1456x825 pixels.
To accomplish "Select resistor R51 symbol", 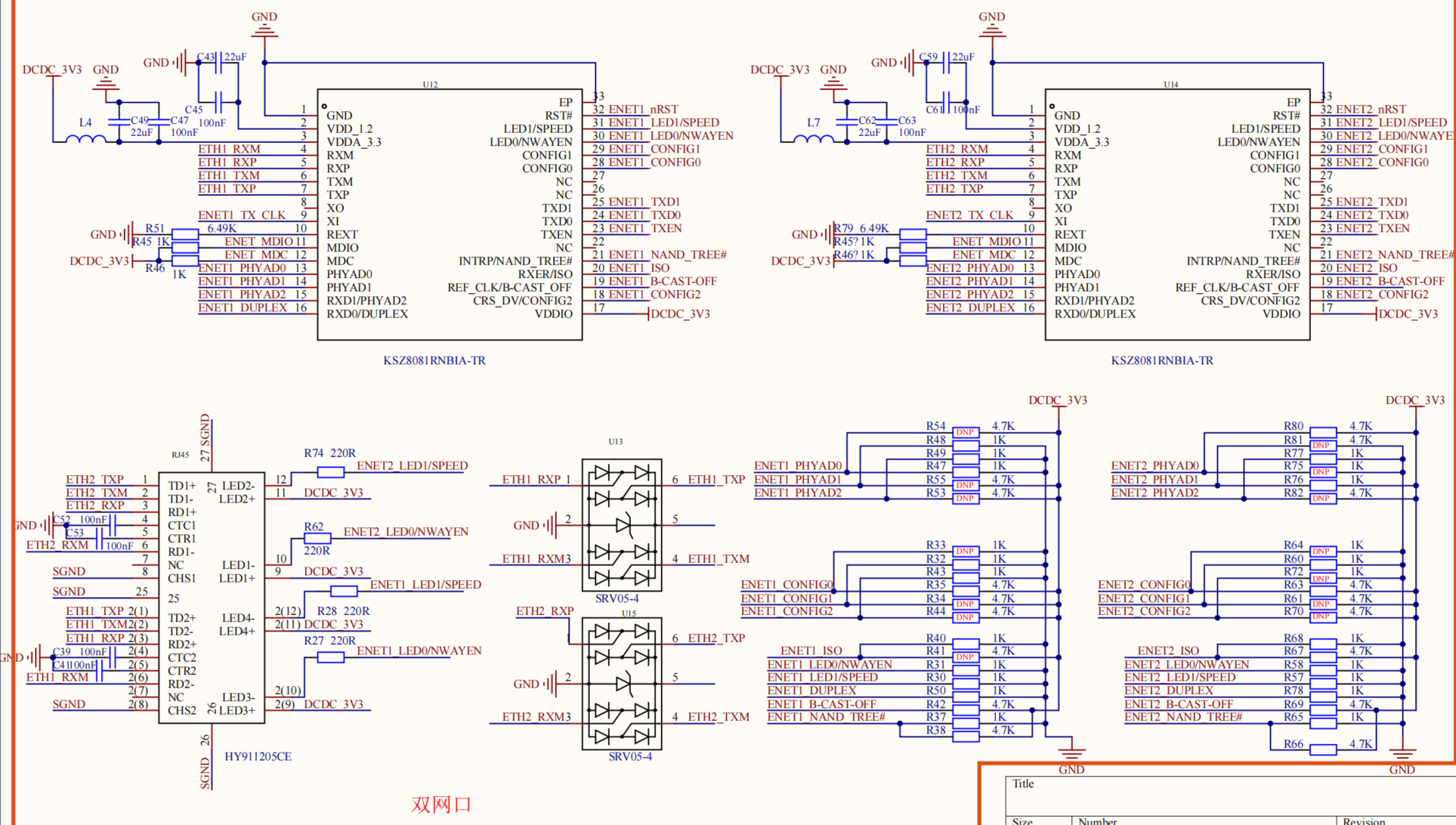I will (185, 233).
